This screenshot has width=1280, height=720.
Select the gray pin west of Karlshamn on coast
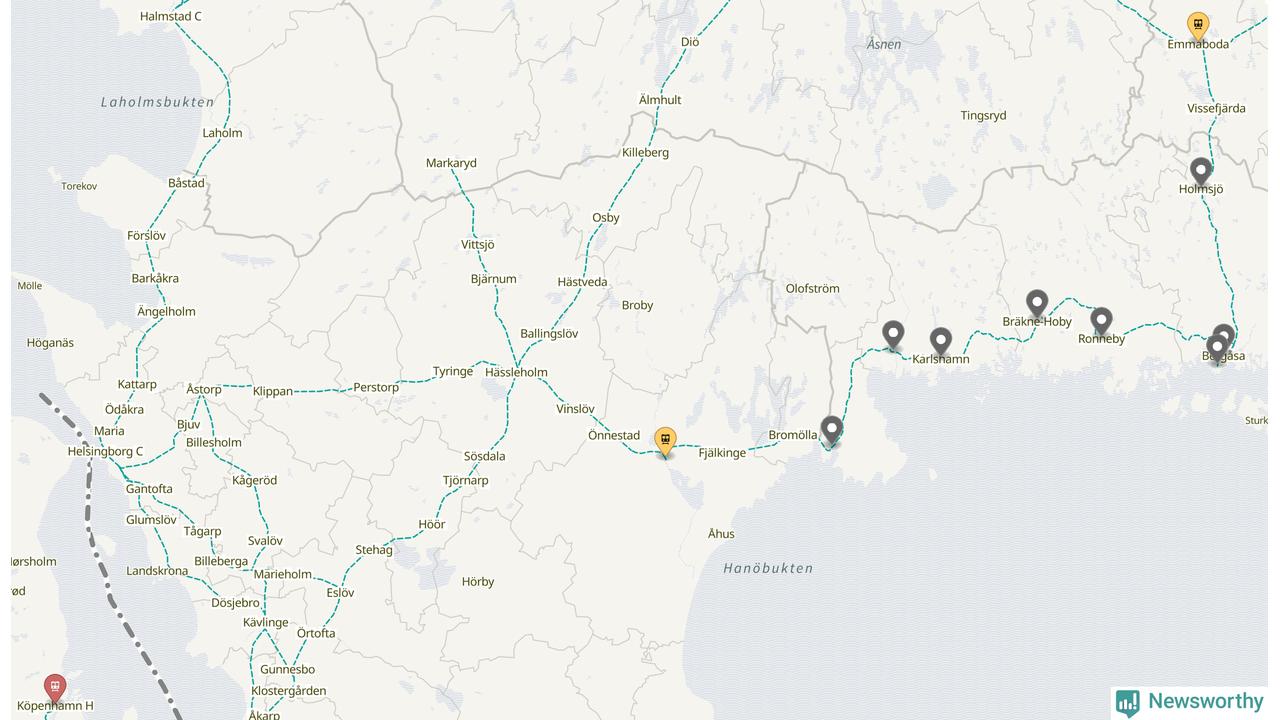[893, 336]
